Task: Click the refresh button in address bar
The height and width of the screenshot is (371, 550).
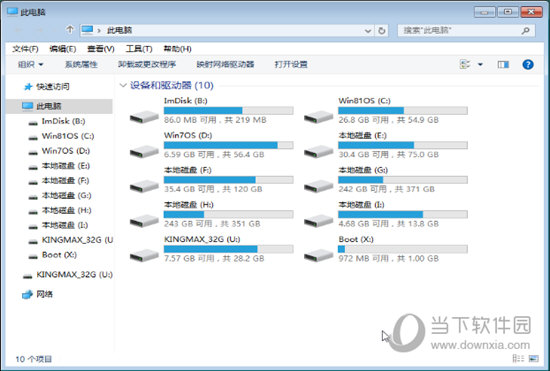Action: tap(382, 31)
